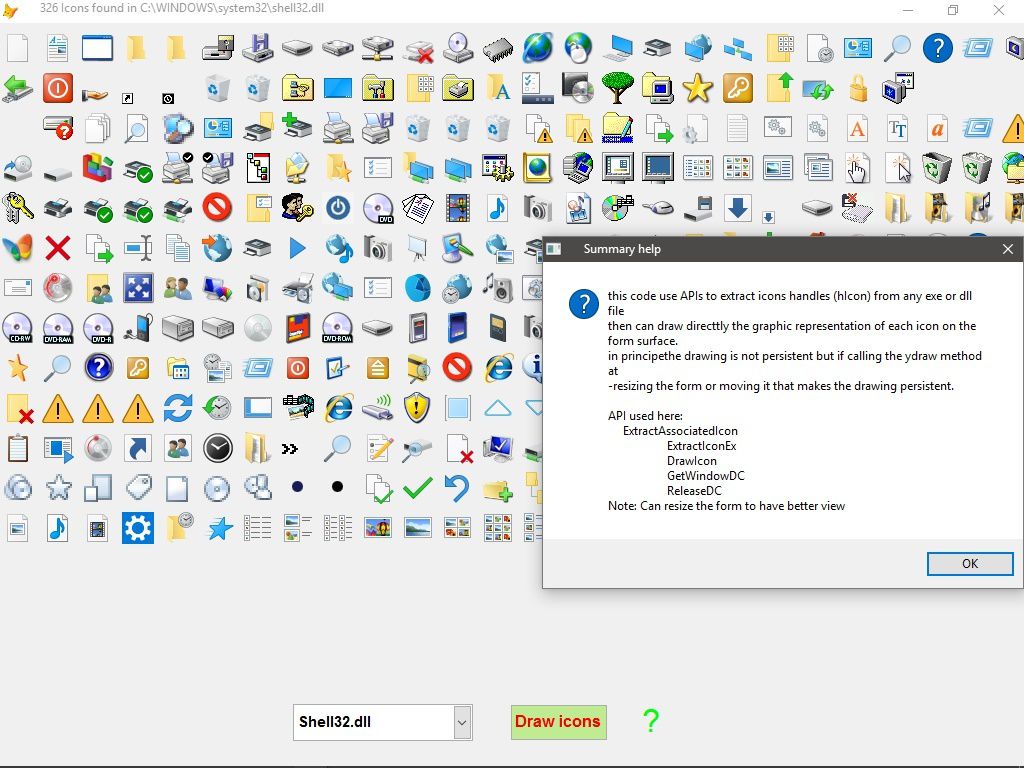Click the pie chart icon
Viewport: 1024px width, 768px height.
(x=417, y=288)
